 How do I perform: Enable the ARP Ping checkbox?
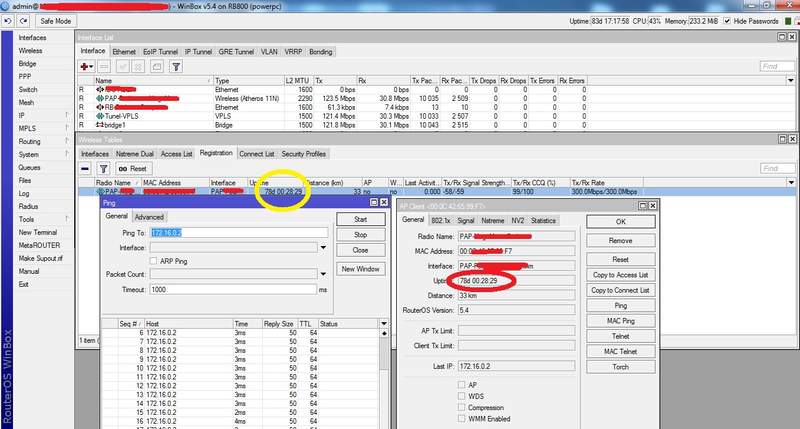[x=153, y=261]
